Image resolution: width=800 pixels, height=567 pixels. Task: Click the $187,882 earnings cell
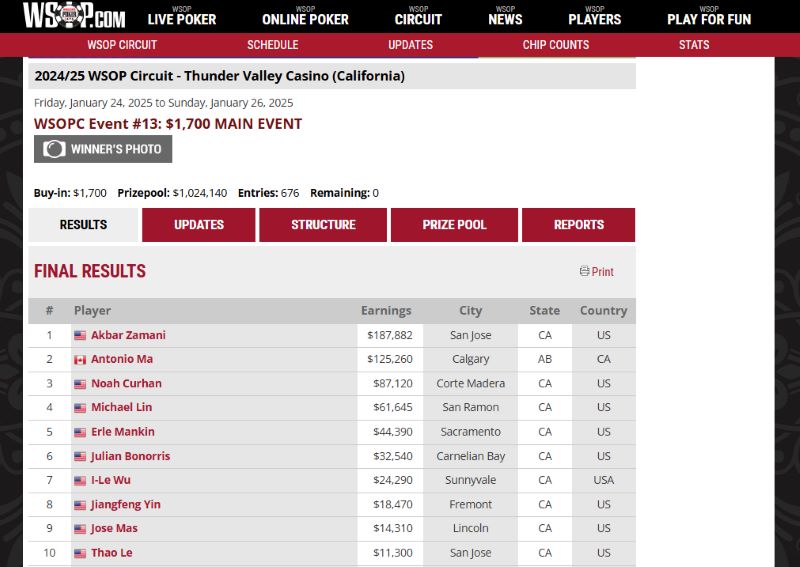[x=390, y=335]
